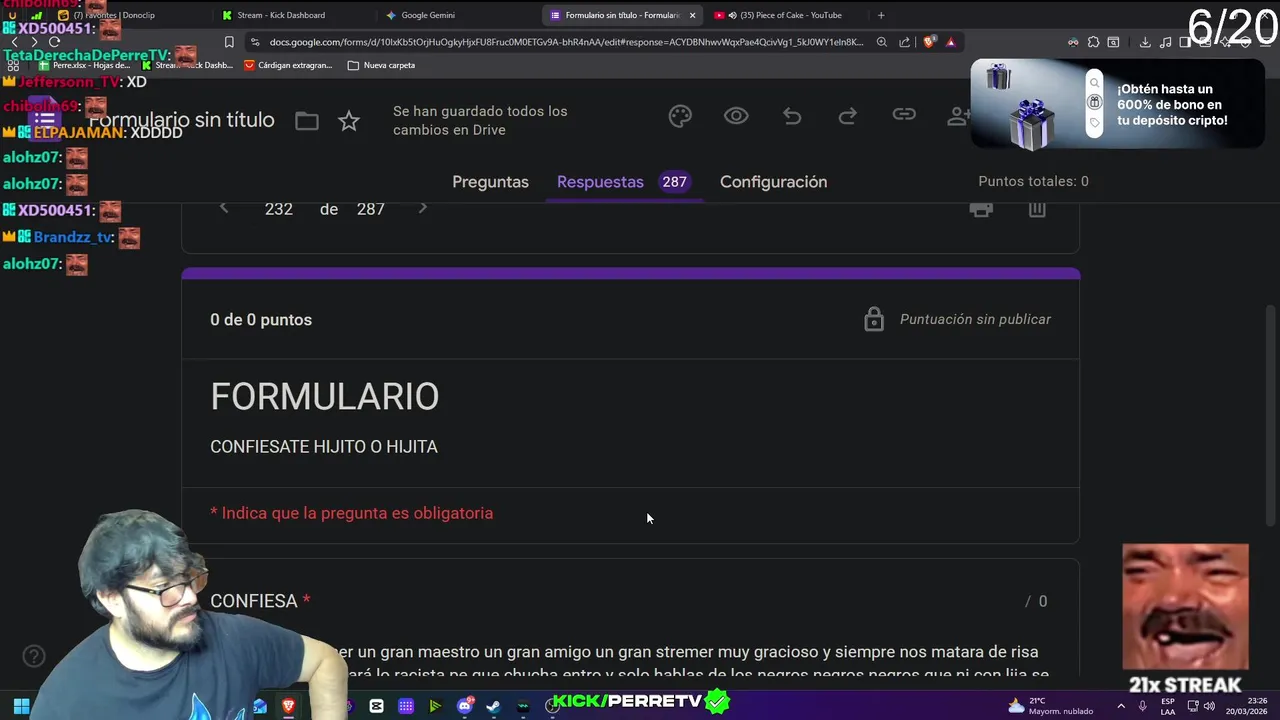Open the 'Perre.xlsx - Hojas de...' bookmark
The image size is (1280, 720).
[85, 65]
